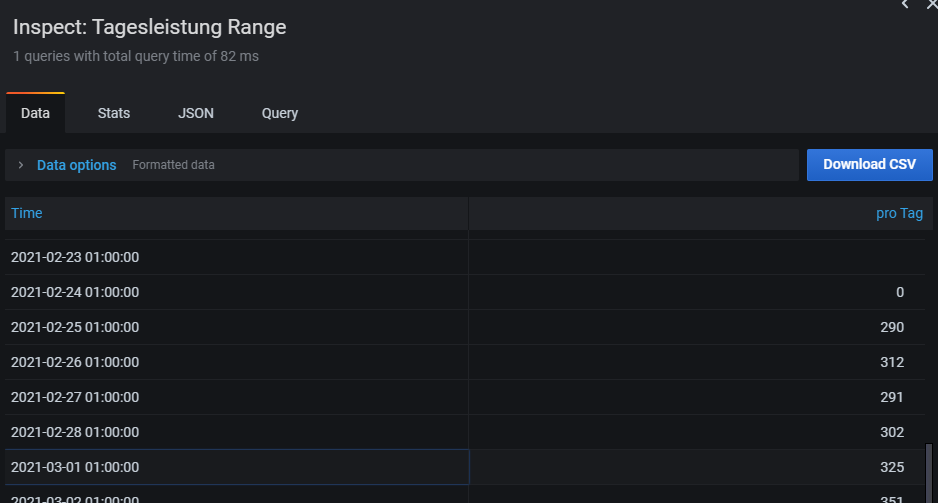Select the 2021-02-23 01:00:00 time cell
This screenshot has height=503, width=938.
pyautogui.click(x=75, y=257)
